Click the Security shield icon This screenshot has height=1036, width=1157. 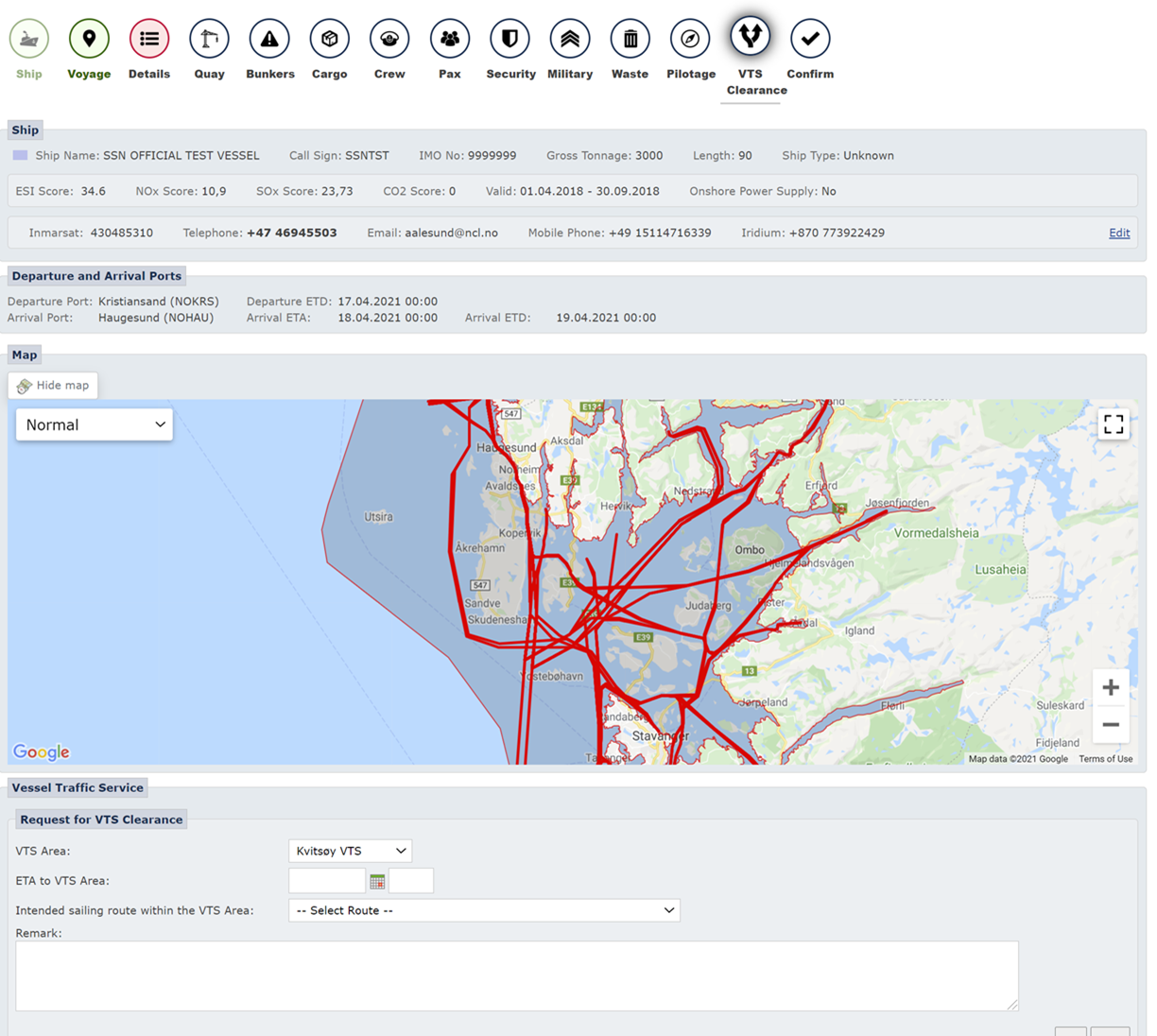point(510,40)
